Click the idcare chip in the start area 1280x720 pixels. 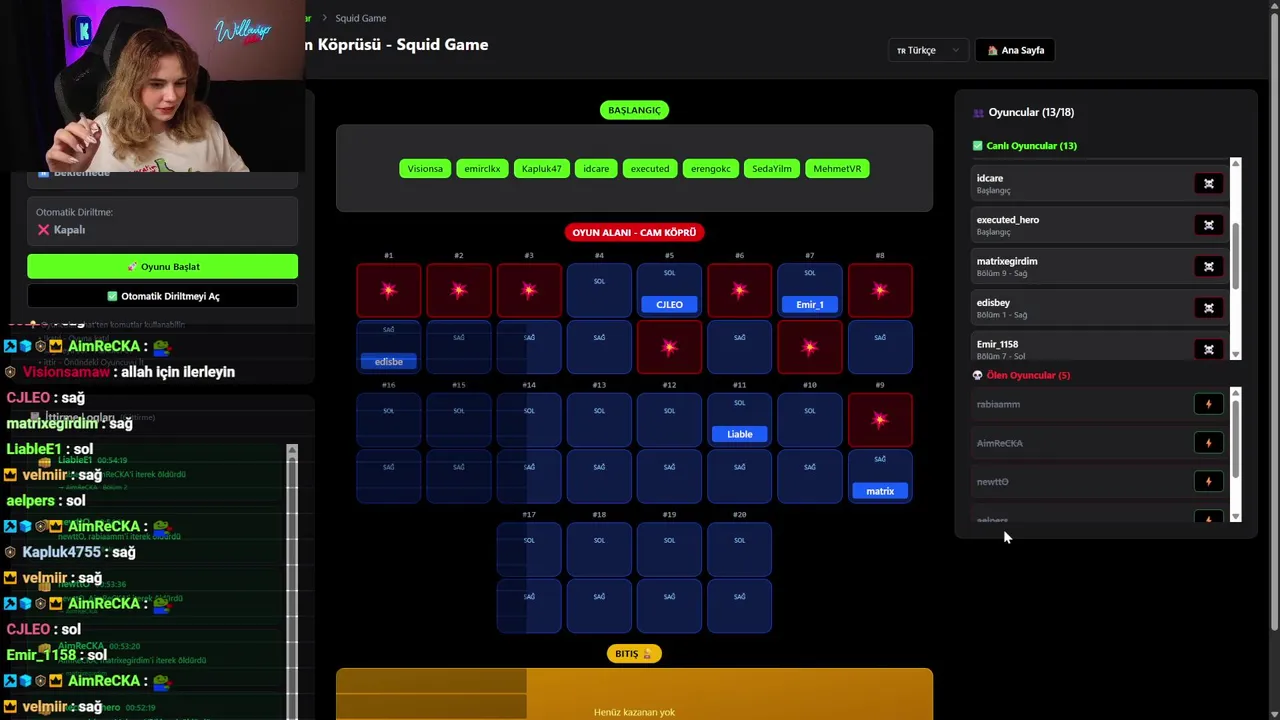[596, 169]
